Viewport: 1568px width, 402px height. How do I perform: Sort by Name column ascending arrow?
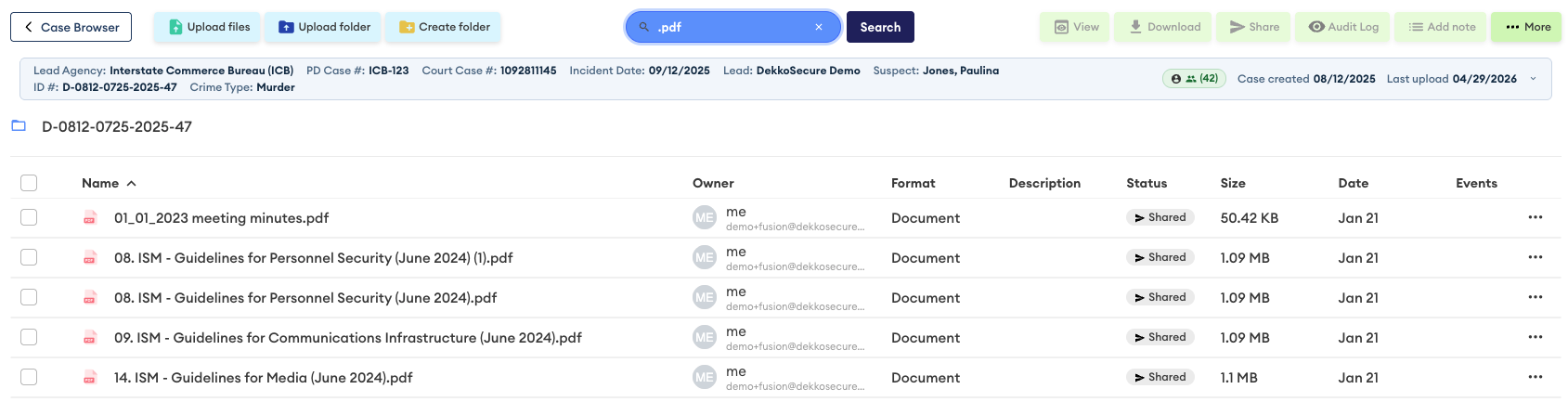[x=131, y=183]
